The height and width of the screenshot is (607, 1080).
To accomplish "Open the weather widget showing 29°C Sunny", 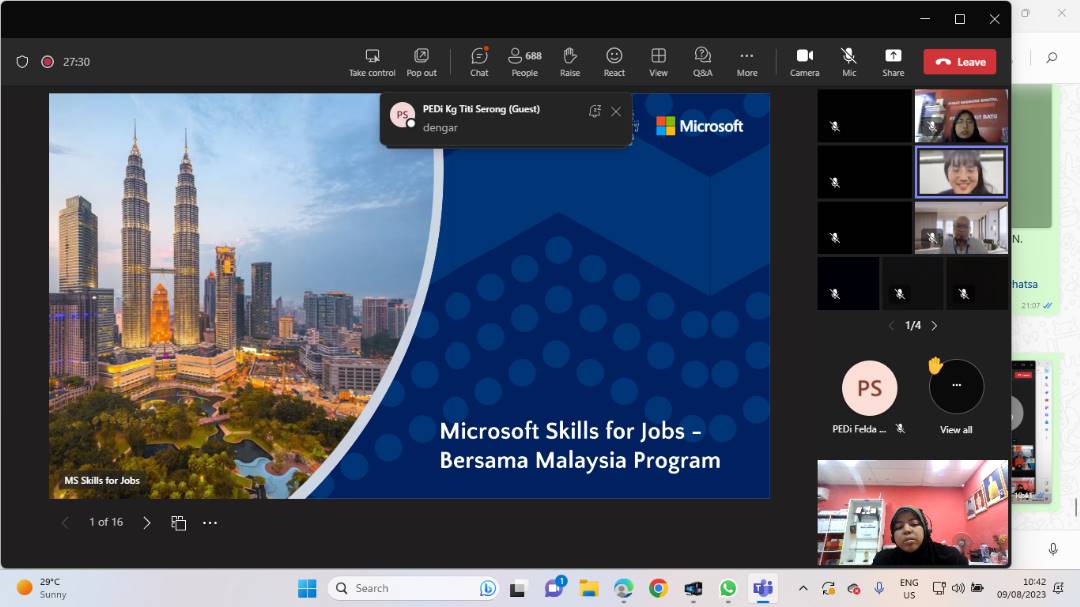I will point(43,588).
